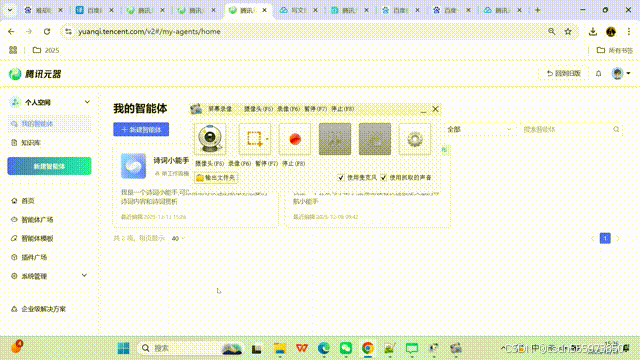Open 企业级解决方案 link in sidebar
This screenshot has width=640, height=360.
(x=43, y=309)
